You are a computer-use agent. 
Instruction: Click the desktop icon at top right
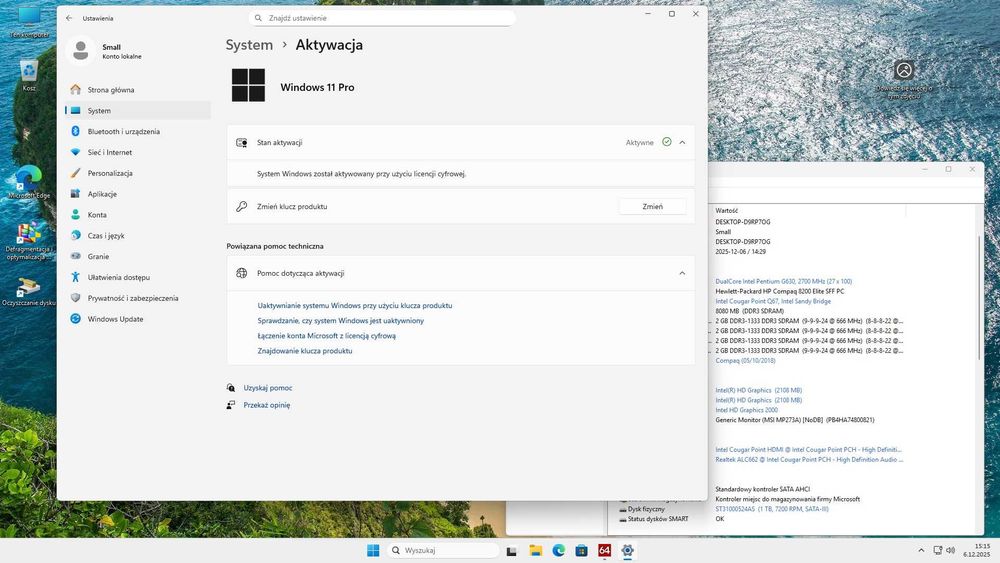point(904,79)
